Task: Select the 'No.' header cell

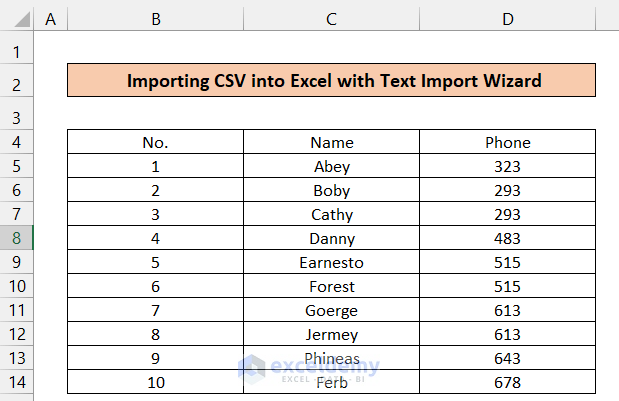Action: tap(155, 142)
